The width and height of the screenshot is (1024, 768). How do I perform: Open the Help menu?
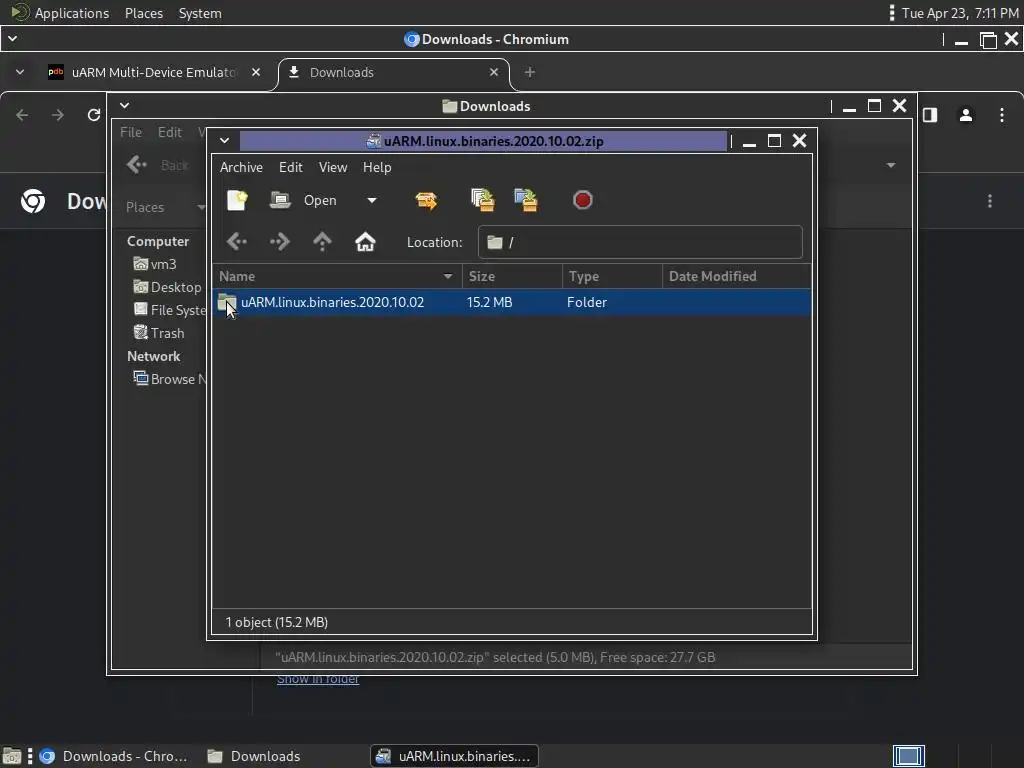[377, 167]
